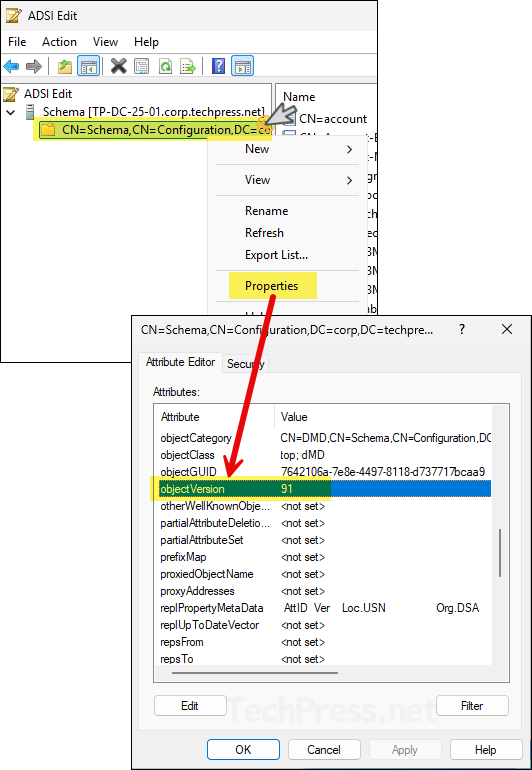Select the repsTo attribute row
Image resolution: width=532 pixels, height=770 pixels.
[x=324, y=659]
